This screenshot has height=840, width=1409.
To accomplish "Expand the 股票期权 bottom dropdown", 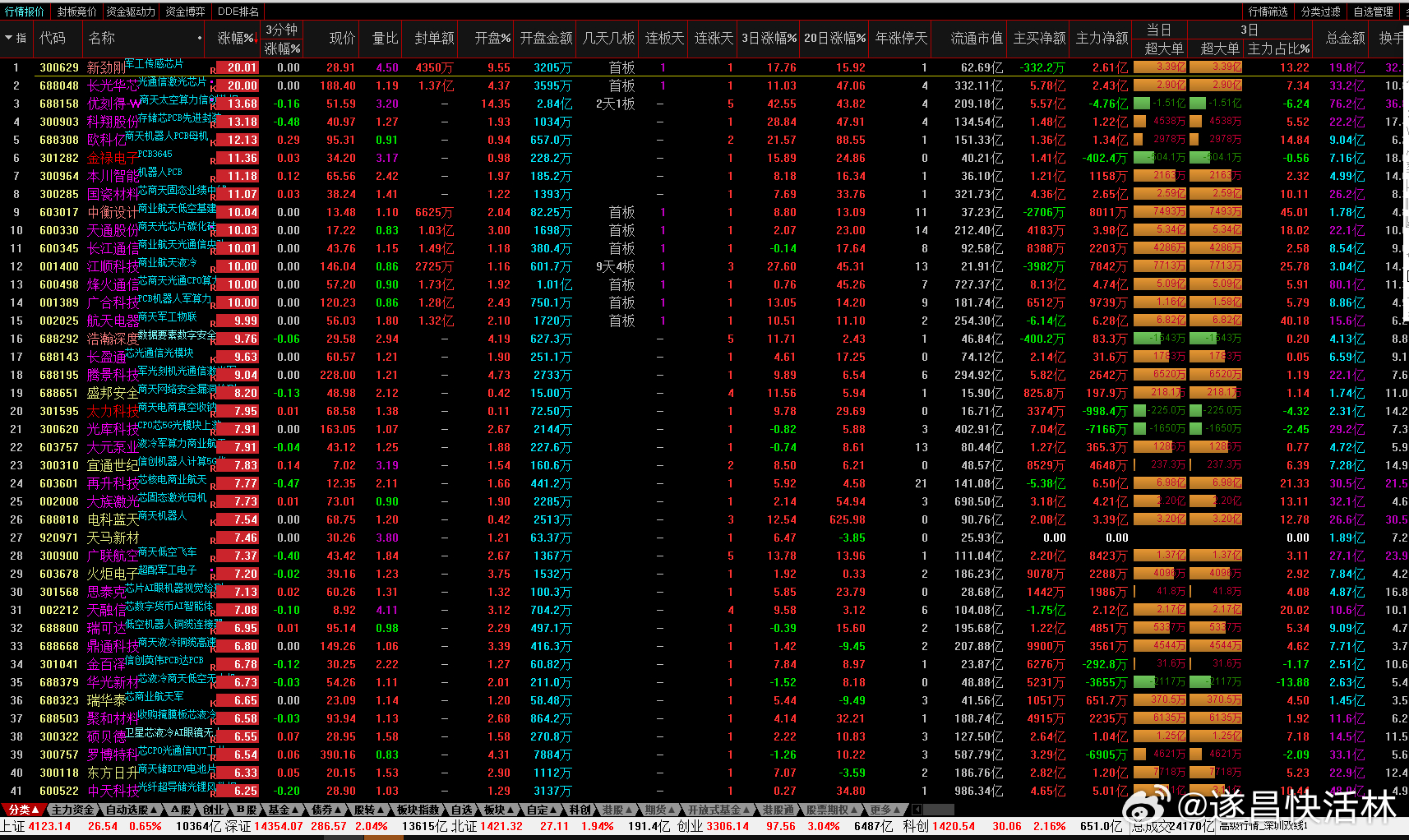I will click(832, 810).
